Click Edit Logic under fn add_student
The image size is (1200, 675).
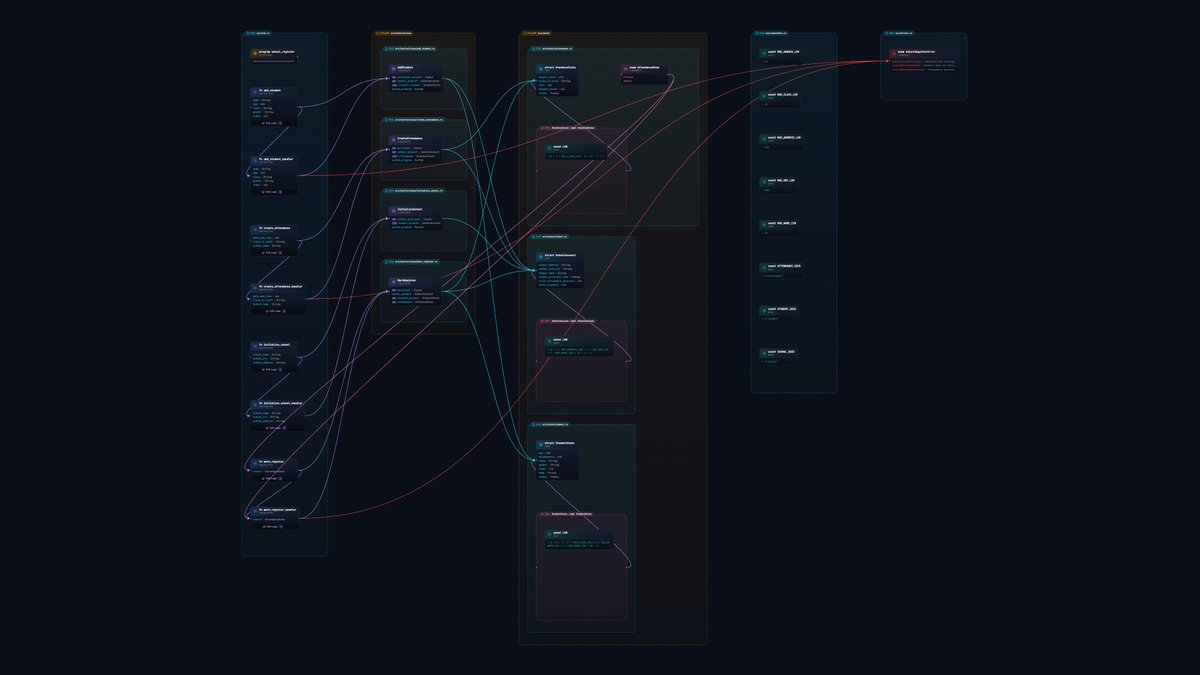[x=271, y=123]
